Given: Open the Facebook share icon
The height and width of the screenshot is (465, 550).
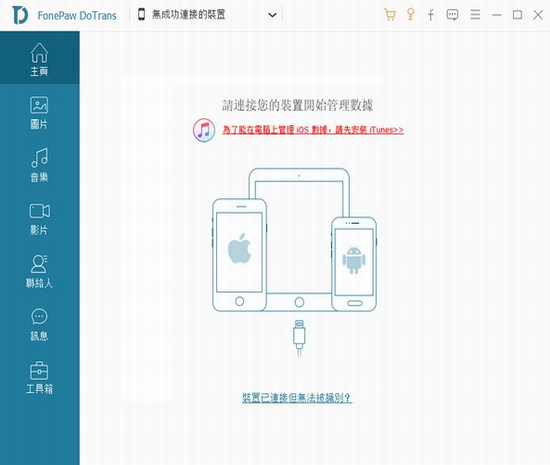Looking at the screenshot, I should tap(431, 15).
